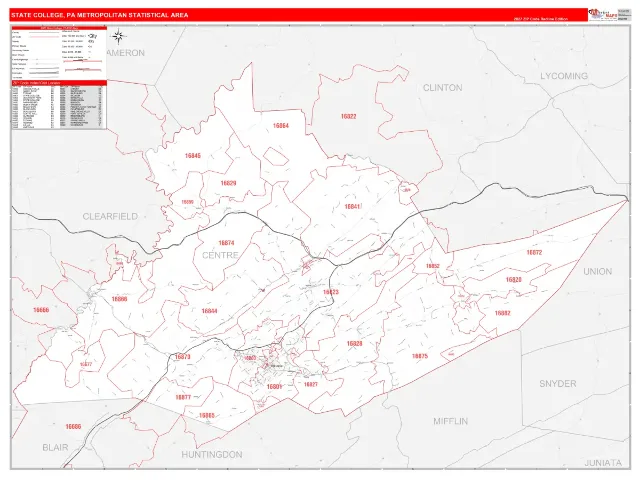Select ZIP code label 16820
Image resolution: width=640 pixels, height=480 pixels.
[x=513, y=280]
